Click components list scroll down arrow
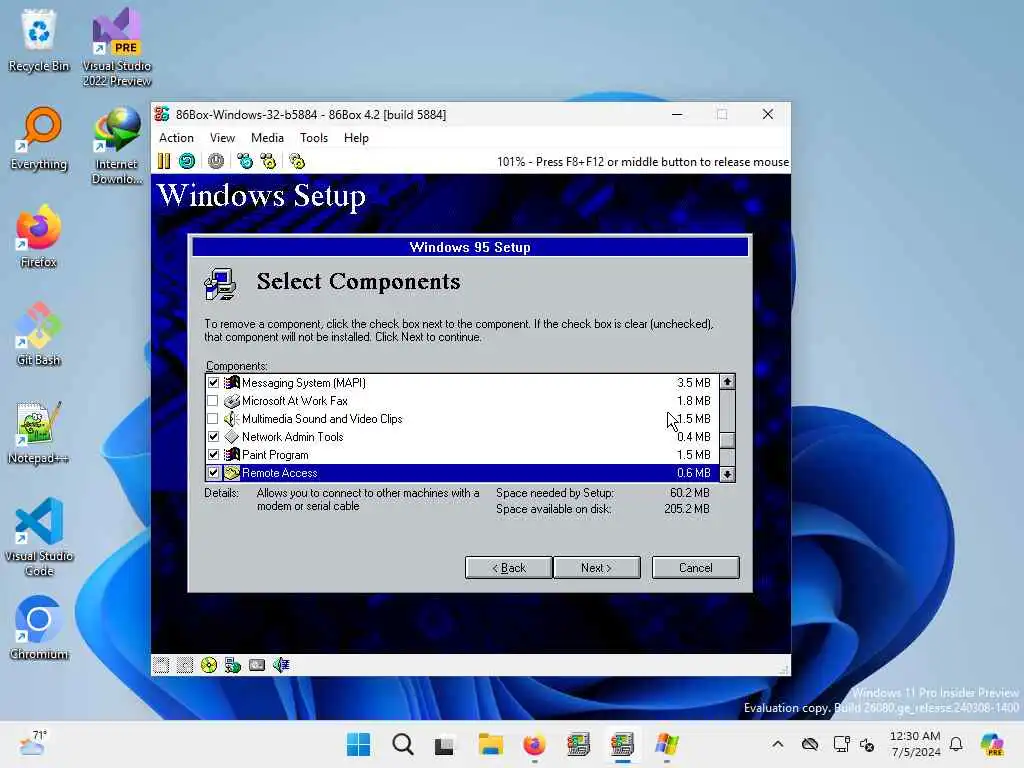Screen dimensions: 1024x768 [727, 474]
